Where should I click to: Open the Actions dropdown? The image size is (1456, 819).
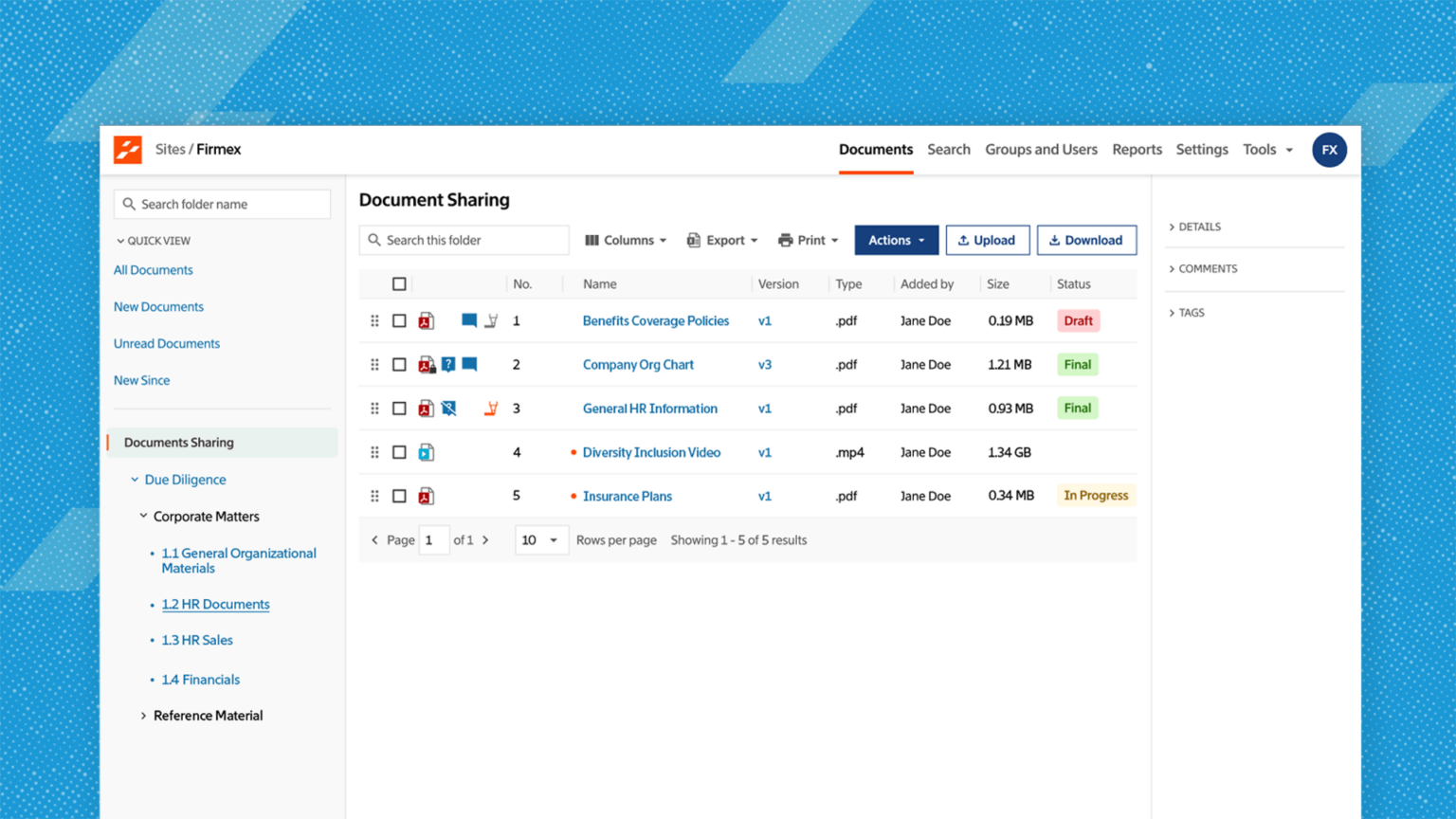tap(895, 240)
